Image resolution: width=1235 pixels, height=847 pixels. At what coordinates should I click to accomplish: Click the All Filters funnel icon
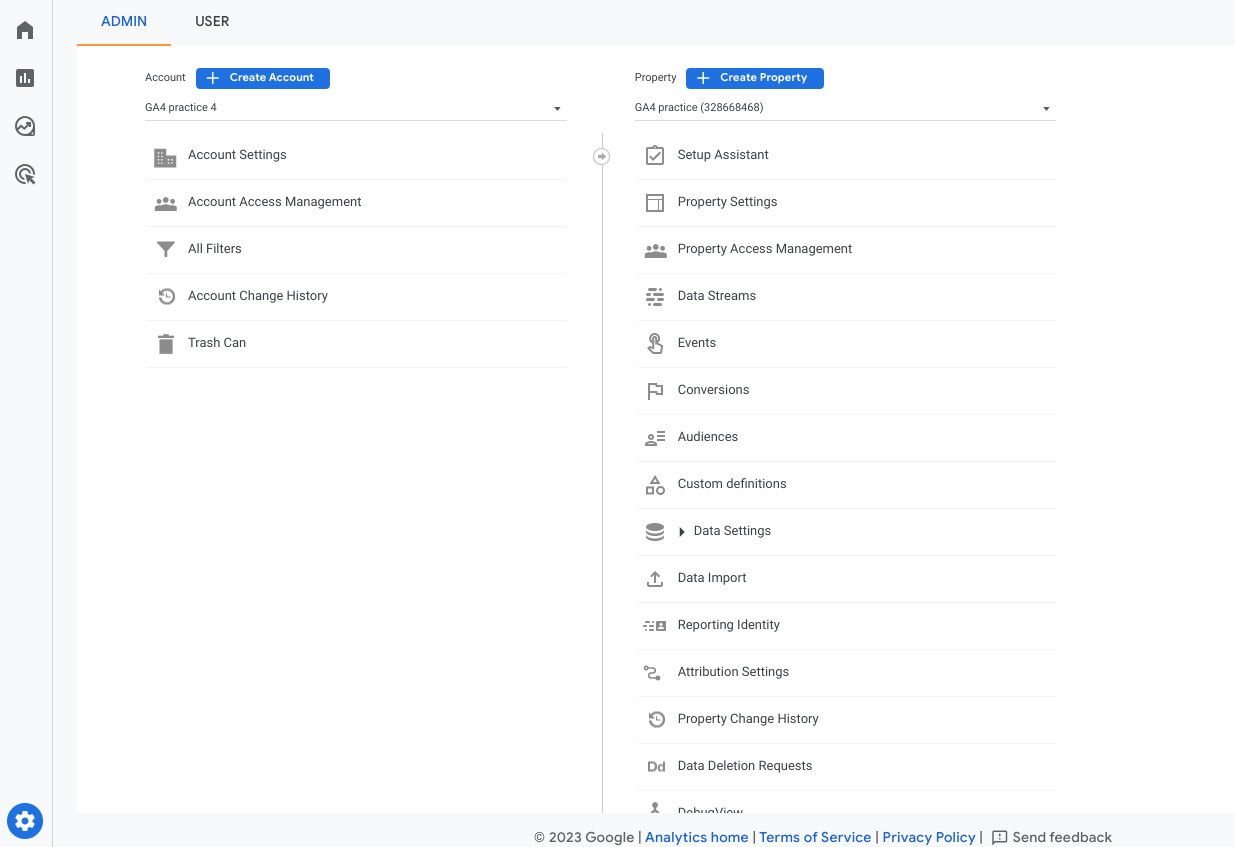click(165, 249)
